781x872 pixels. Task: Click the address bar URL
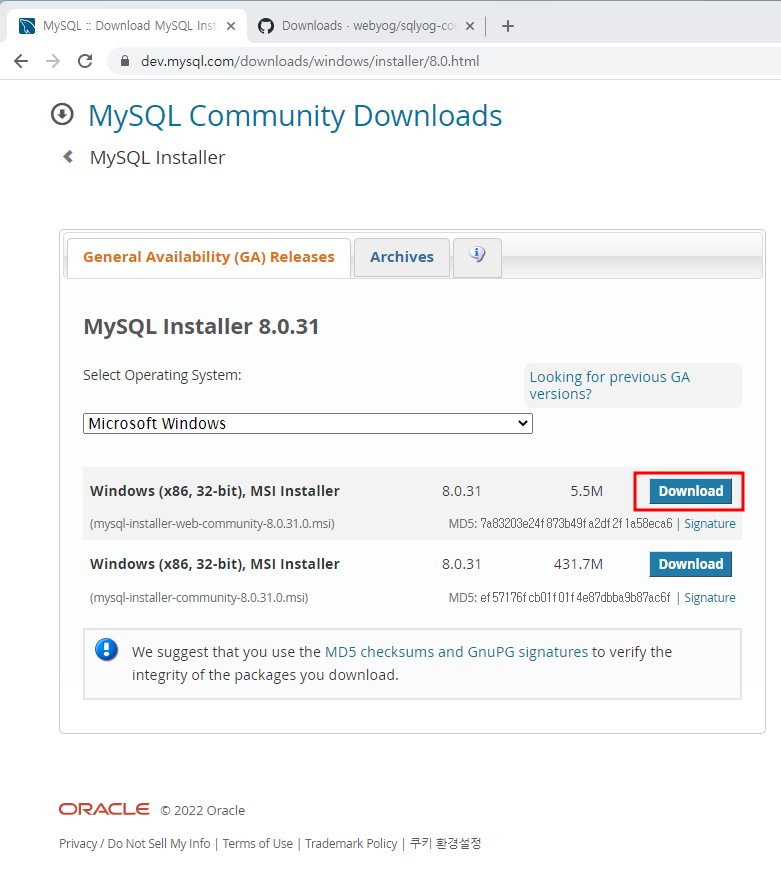coord(310,61)
